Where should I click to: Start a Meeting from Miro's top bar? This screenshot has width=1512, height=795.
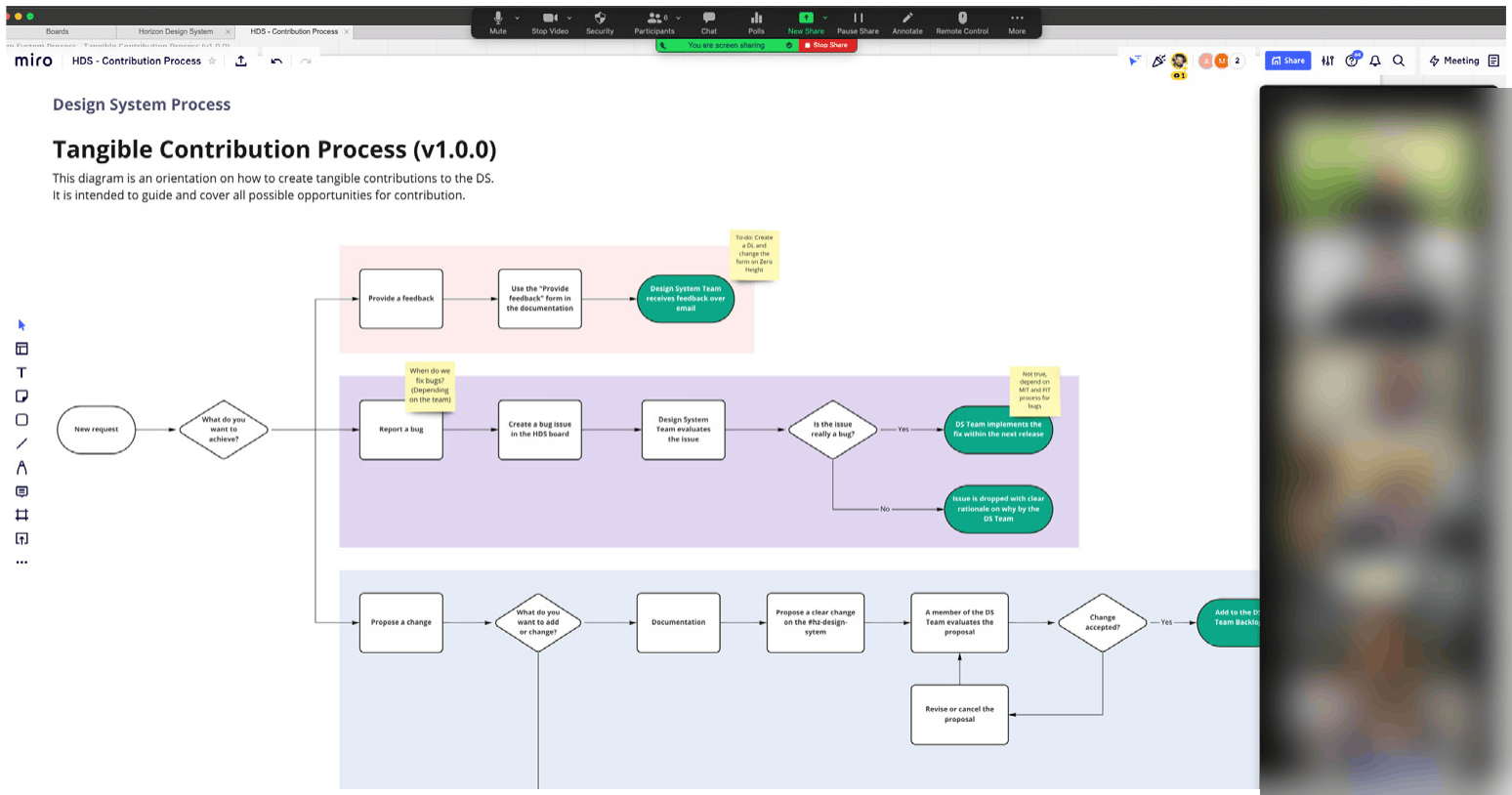pyautogui.click(x=1453, y=61)
